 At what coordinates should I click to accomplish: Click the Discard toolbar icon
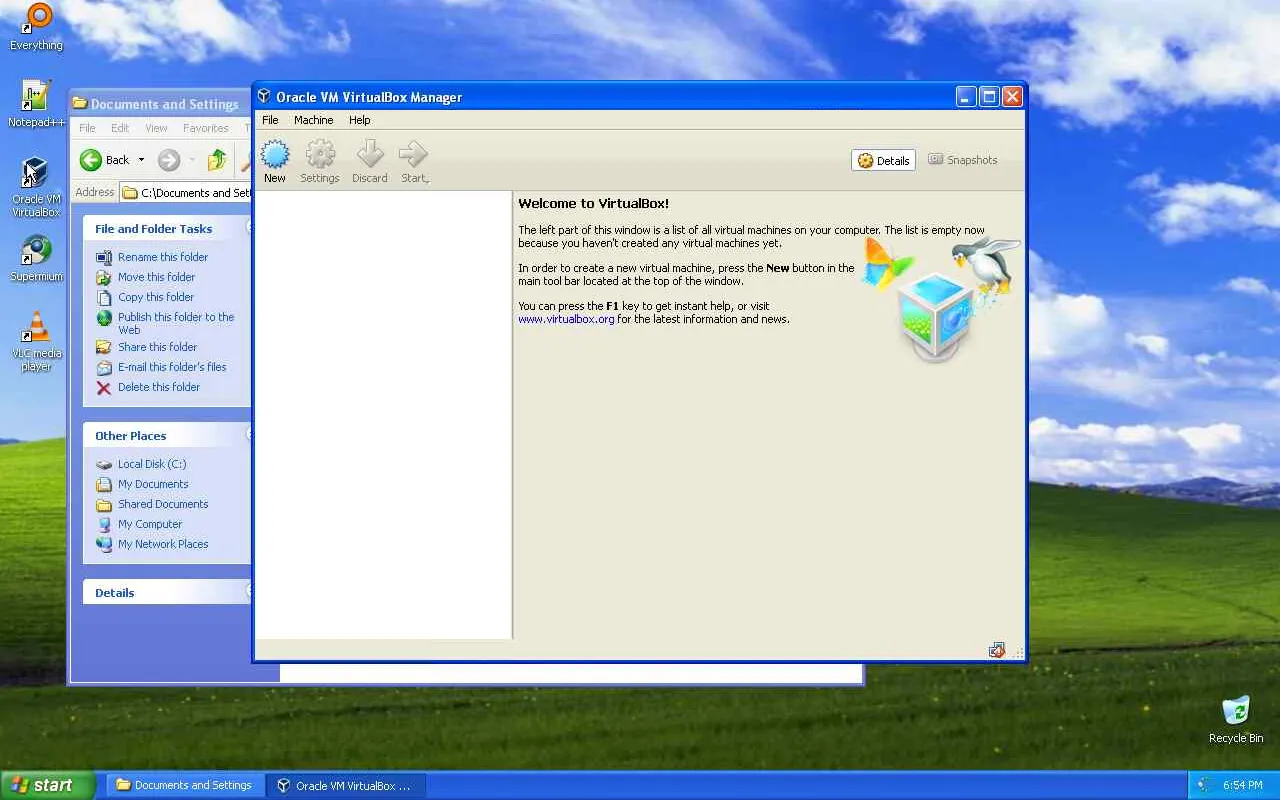[369, 161]
